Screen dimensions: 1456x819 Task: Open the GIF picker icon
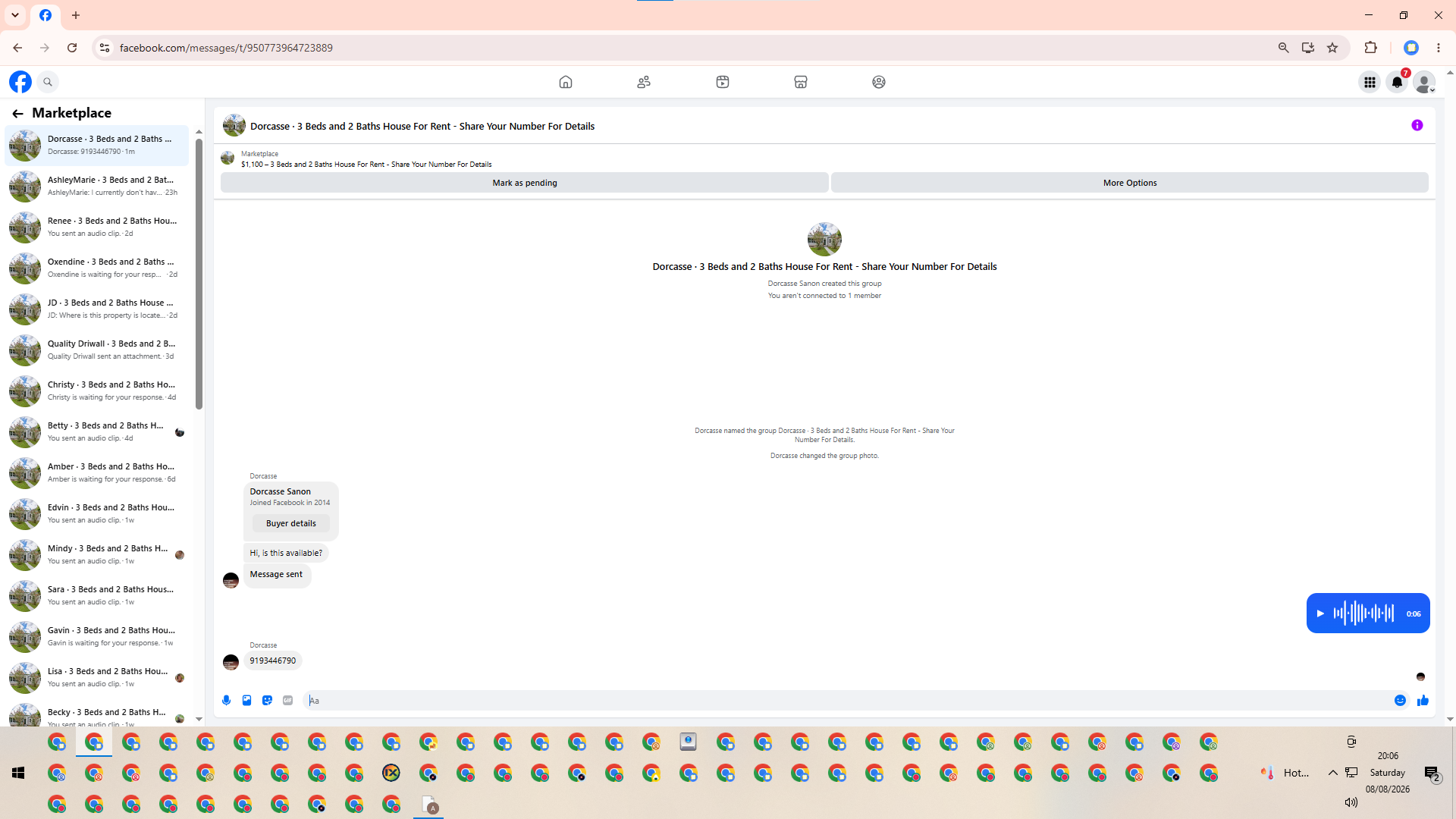(x=288, y=701)
